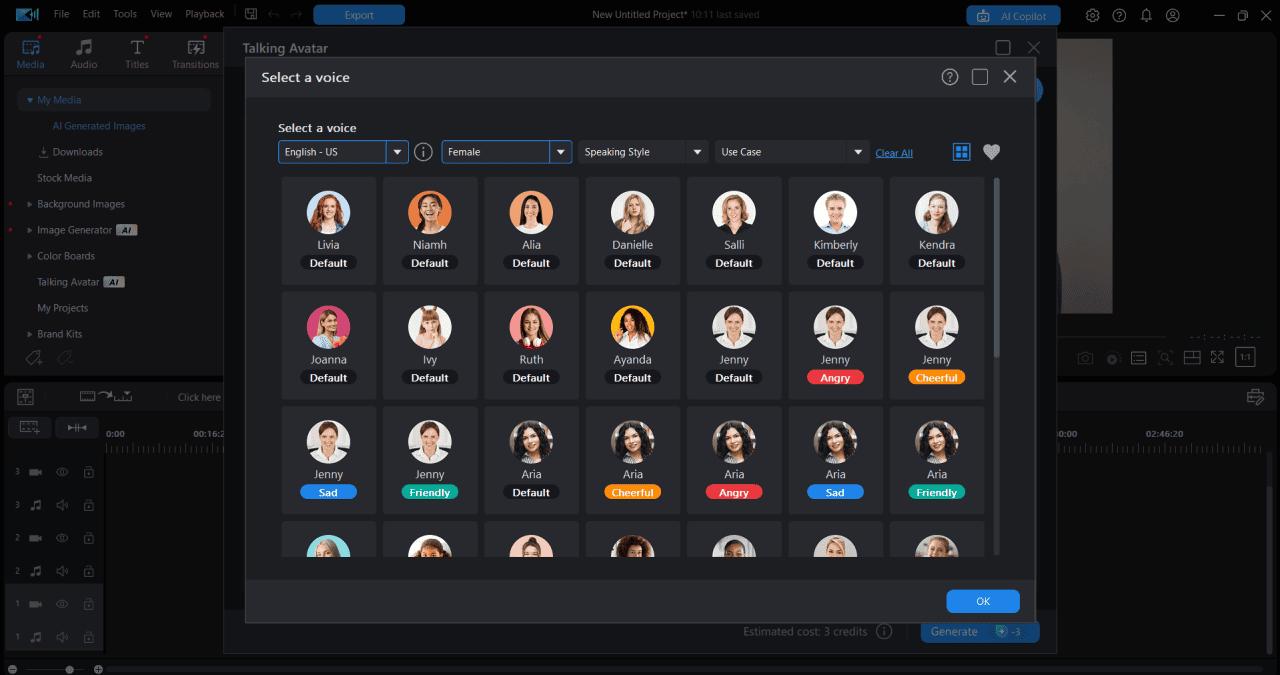Open the File menu
Image resolution: width=1280 pixels, height=675 pixels.
pos(62,14)
